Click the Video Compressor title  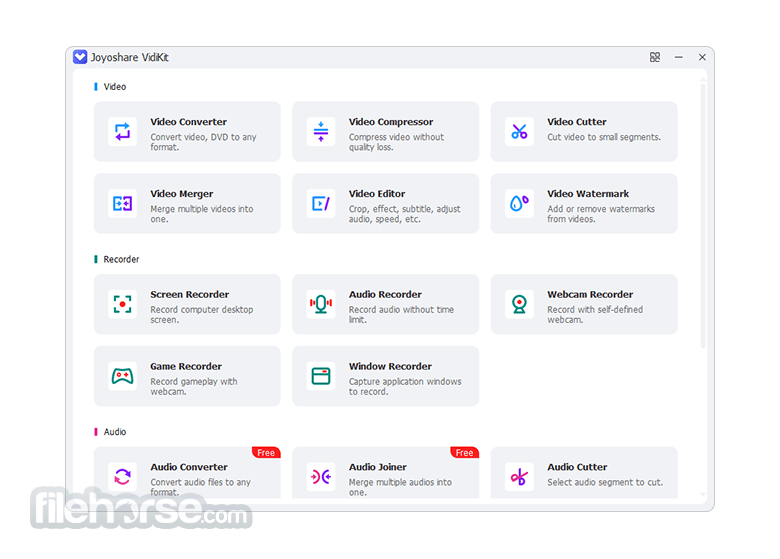(x=391, y=122)
